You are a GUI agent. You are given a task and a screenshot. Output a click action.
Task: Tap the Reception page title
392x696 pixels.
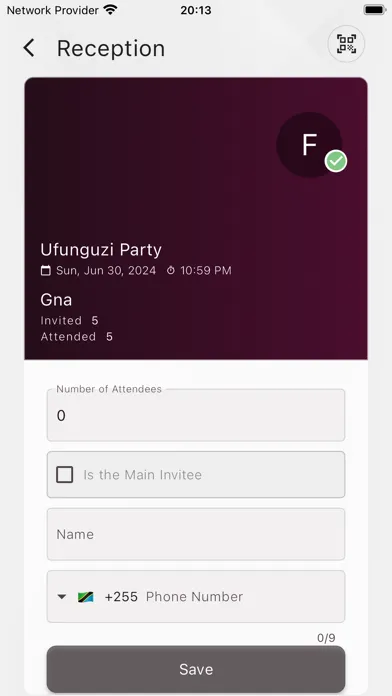[111, 48]
